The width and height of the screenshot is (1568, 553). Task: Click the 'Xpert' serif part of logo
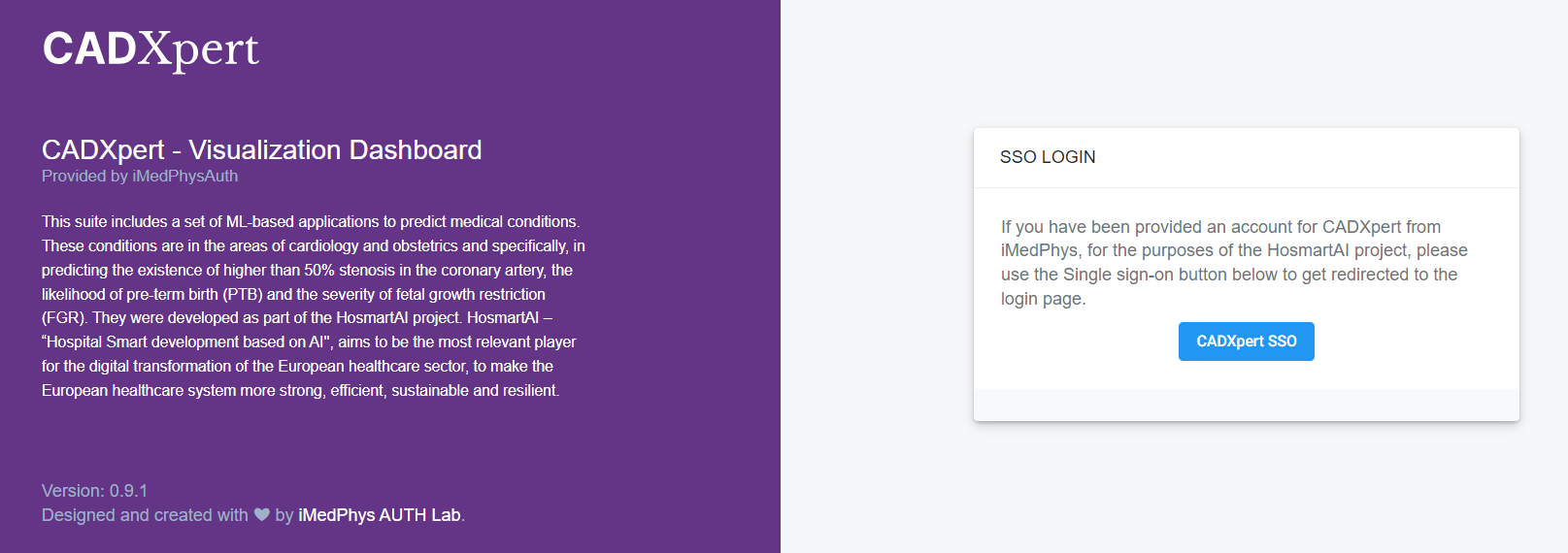click(198, 50)
